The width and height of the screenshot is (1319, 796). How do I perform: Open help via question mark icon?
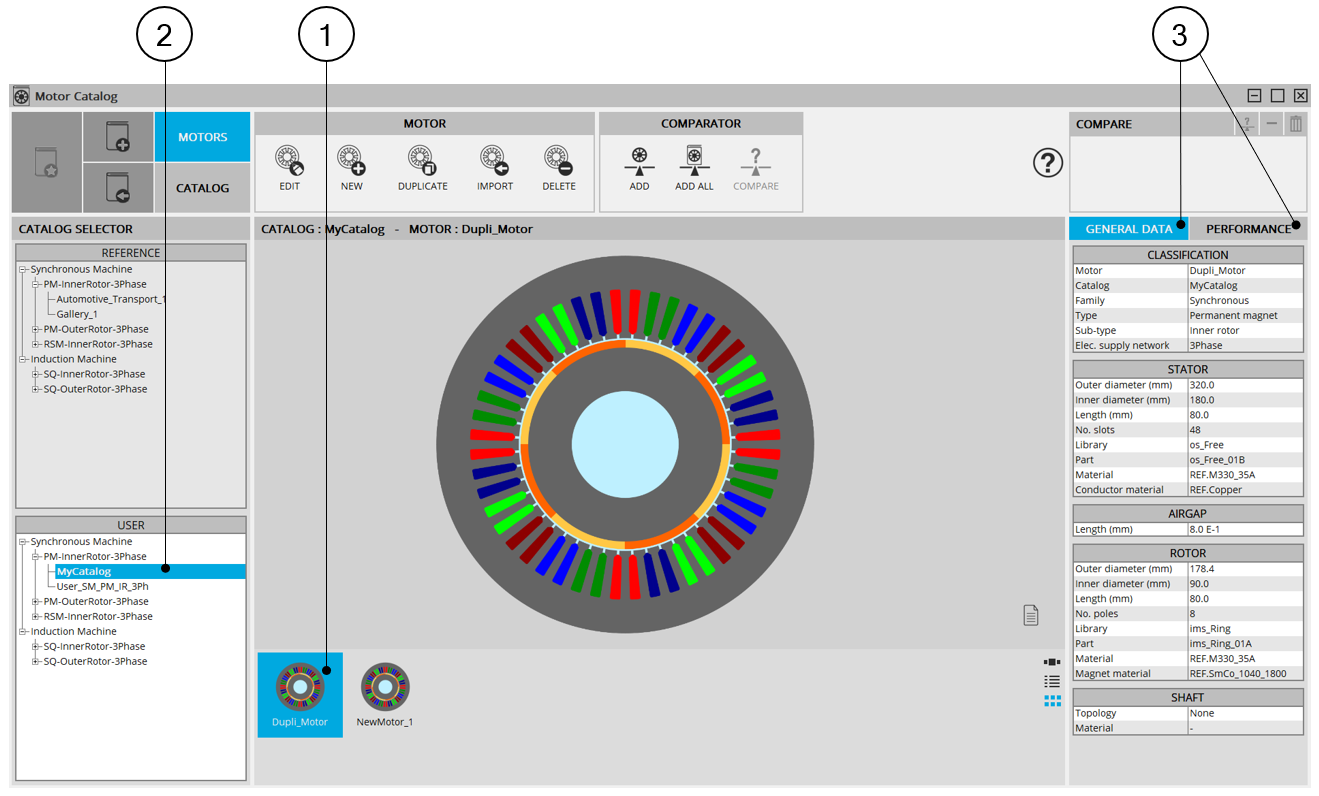pyautogui.click(x=1047, y=164)
